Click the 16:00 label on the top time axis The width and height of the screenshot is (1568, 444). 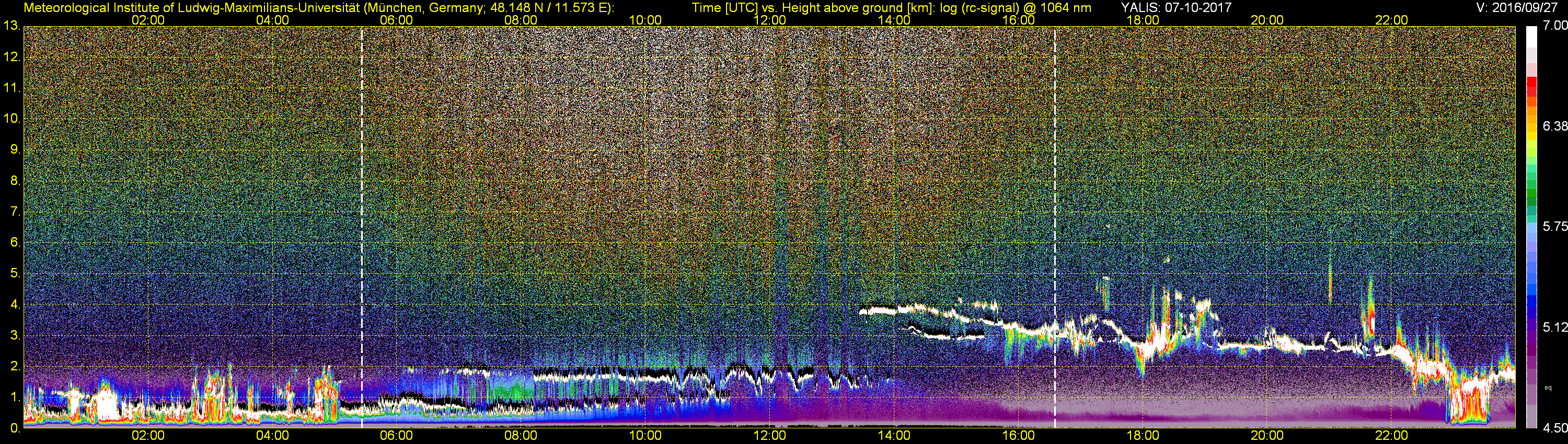(1018, 20)
